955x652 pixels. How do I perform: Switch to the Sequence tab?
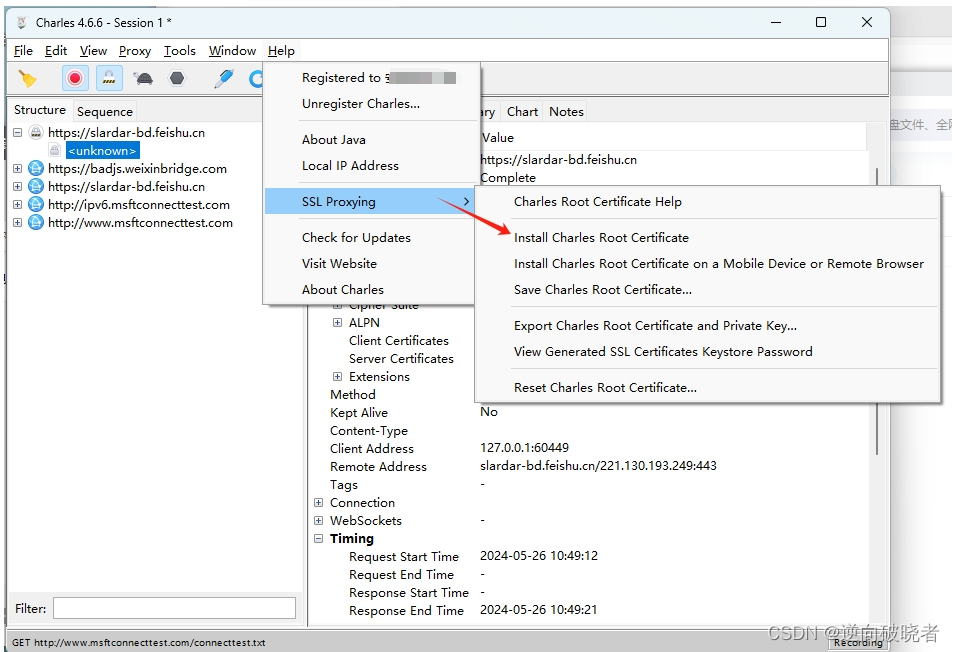pos(105,111)
